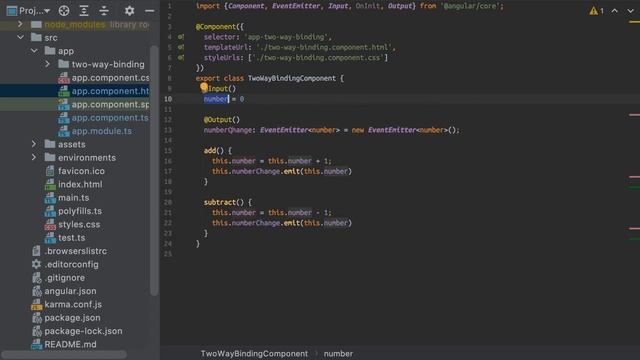This screenshot has width=640, height=360.
Task: Click the warning indicator in editor corner
Action: (x=596, y=11)
